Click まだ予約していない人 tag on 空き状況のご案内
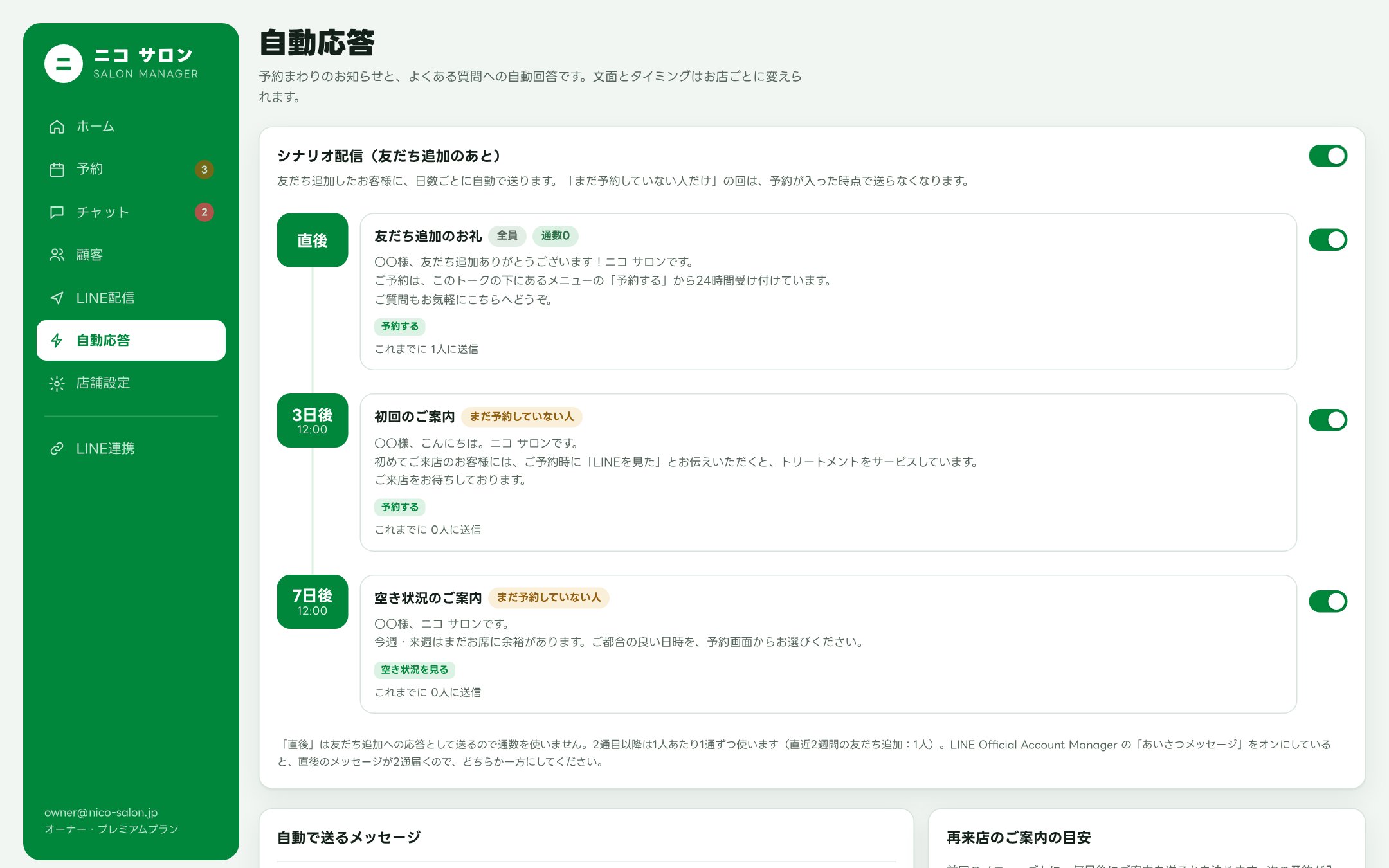1389x868 pixels. click(549, 598)
